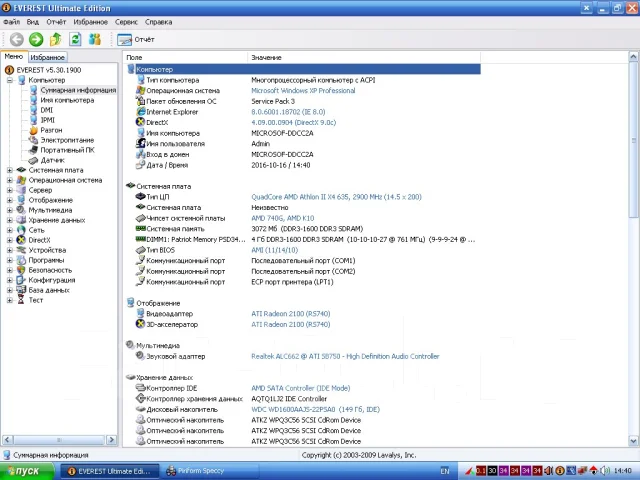
Task: Click the EN language indicator
Action: (x=445, y=471)
